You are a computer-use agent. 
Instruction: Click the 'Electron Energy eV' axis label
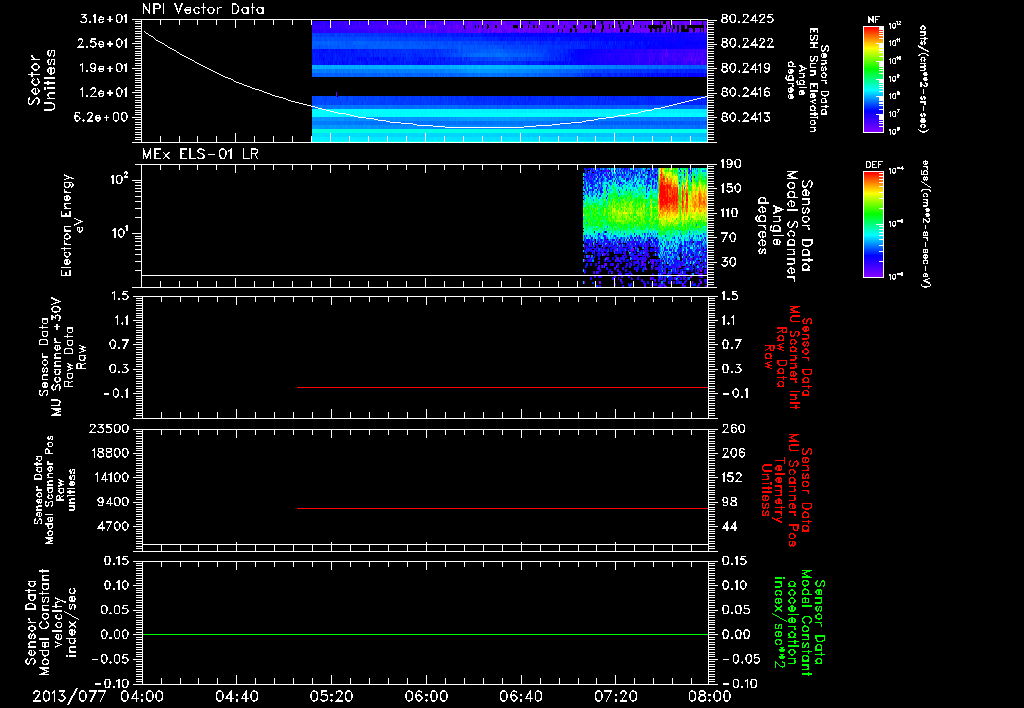click(71, 225)
